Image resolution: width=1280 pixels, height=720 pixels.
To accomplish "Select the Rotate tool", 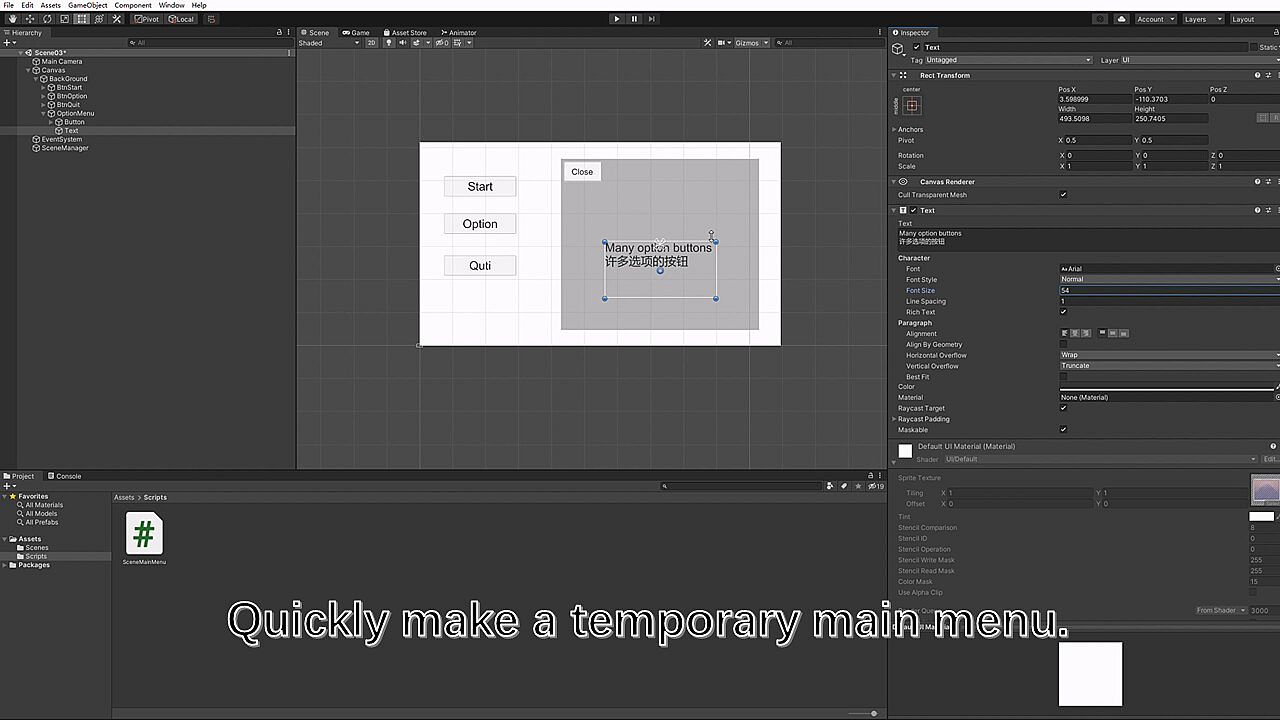I will [x=47, y=19].
